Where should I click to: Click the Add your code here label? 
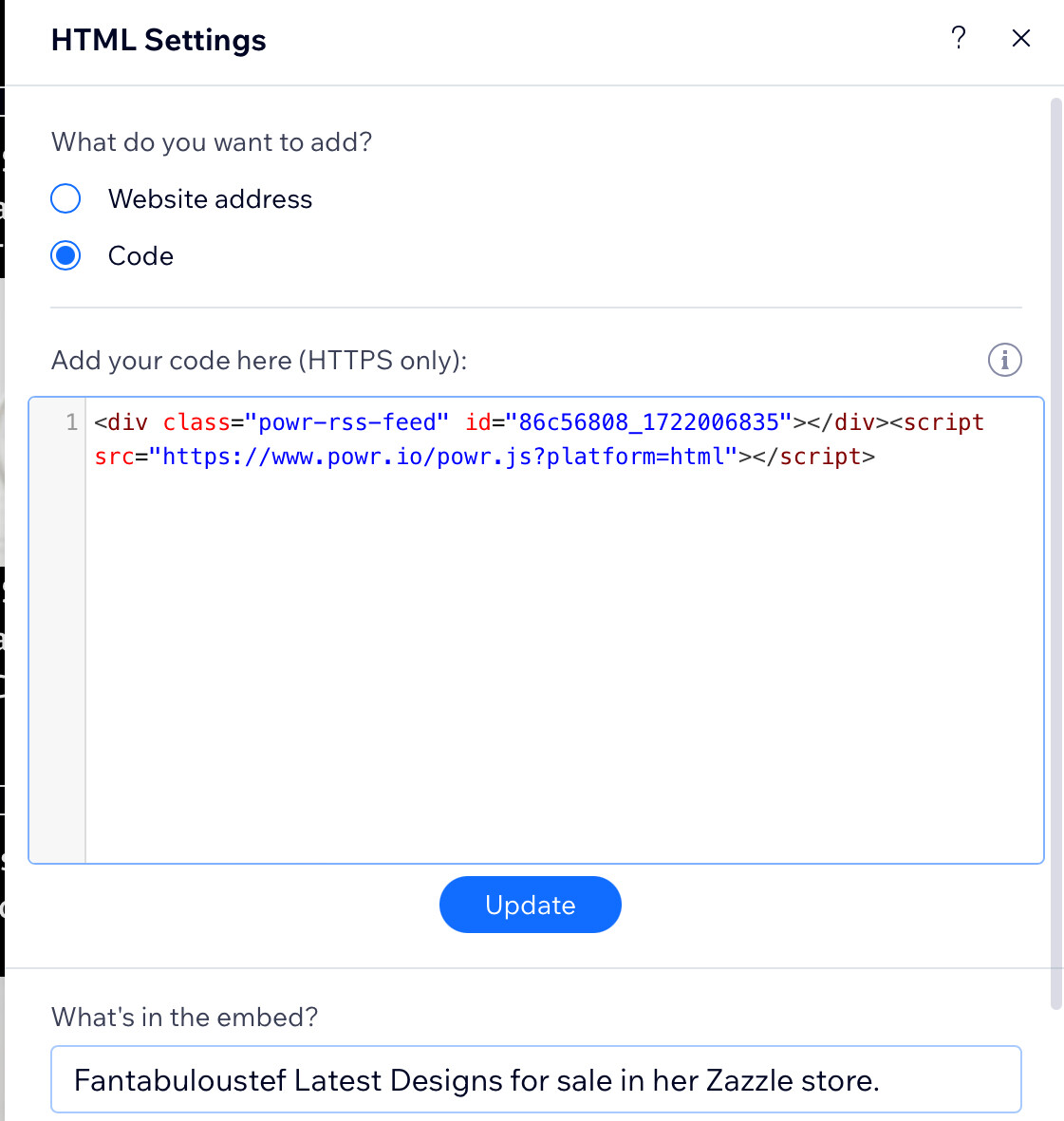click(259, 361)
